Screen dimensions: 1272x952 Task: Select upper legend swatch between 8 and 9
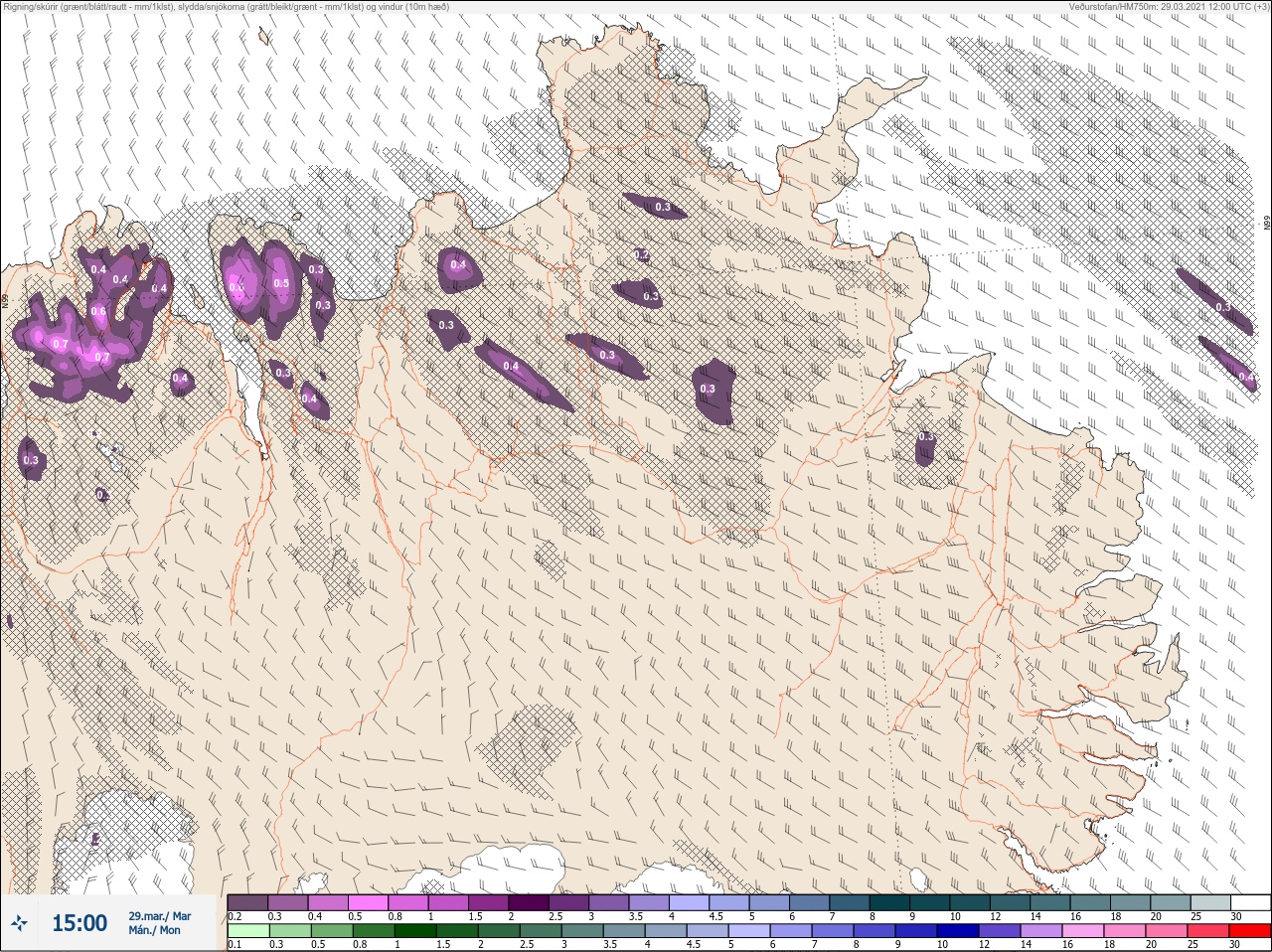(889, 902)
